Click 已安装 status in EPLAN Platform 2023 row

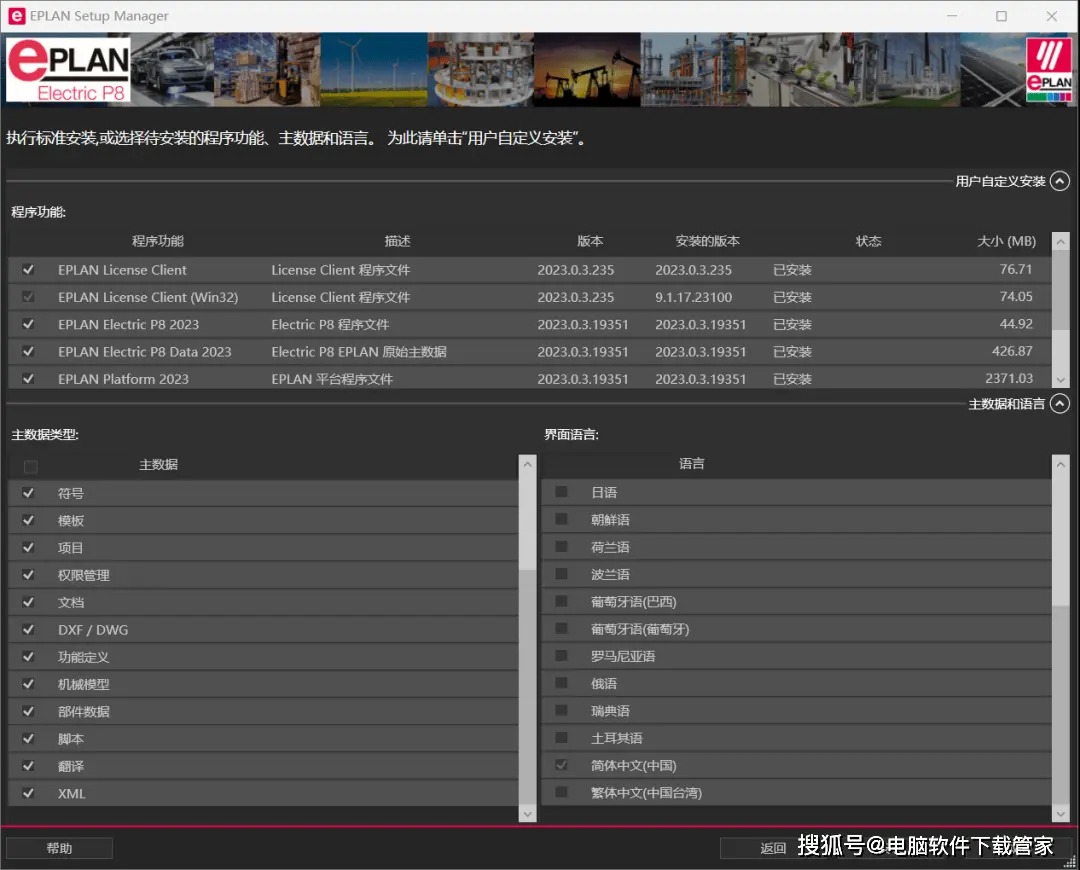point(792,379)
